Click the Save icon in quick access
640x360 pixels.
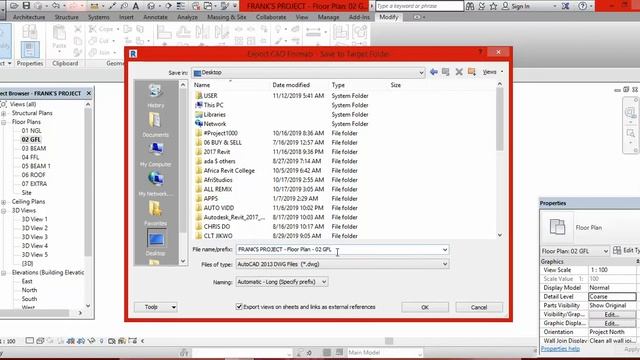point(26,6)
